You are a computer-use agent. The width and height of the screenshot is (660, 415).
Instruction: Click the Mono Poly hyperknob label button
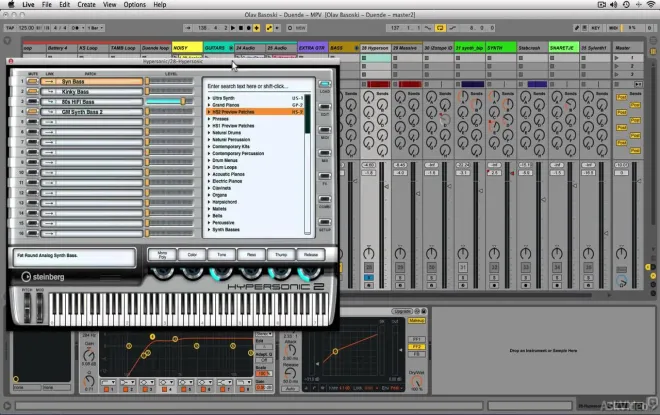tap(162, 255)
